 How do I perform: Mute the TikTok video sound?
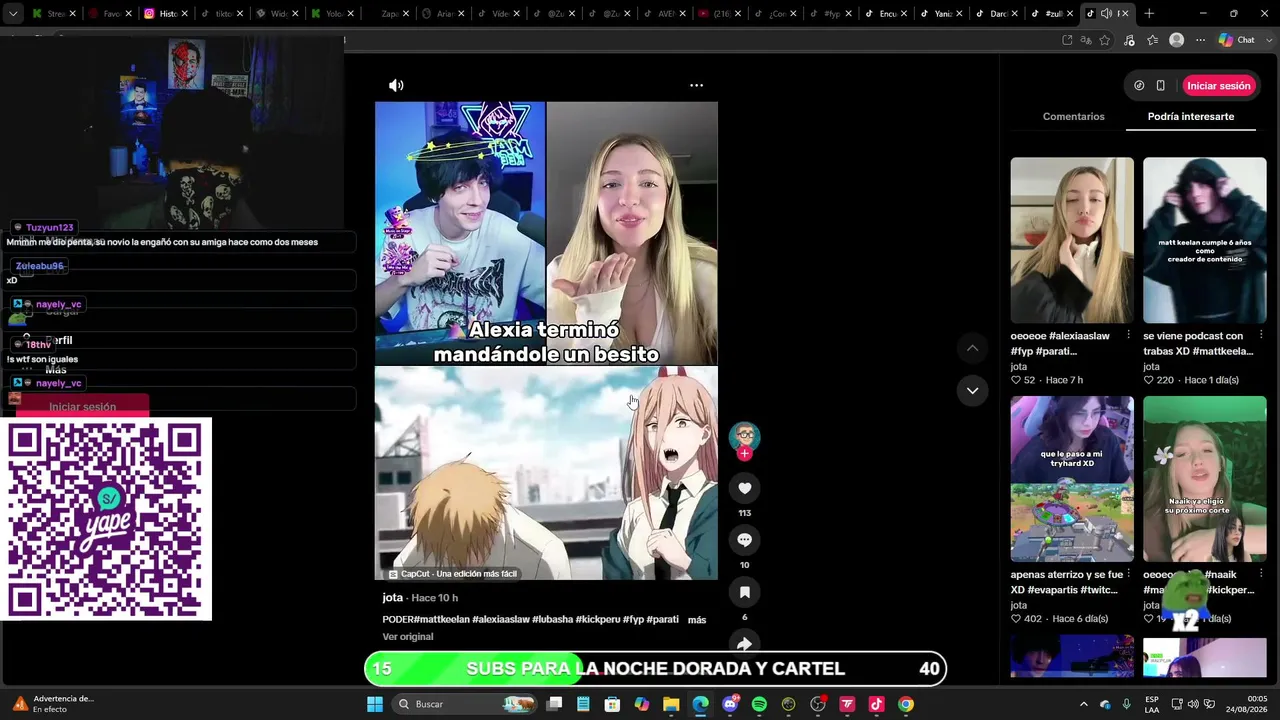click(396, 86)
